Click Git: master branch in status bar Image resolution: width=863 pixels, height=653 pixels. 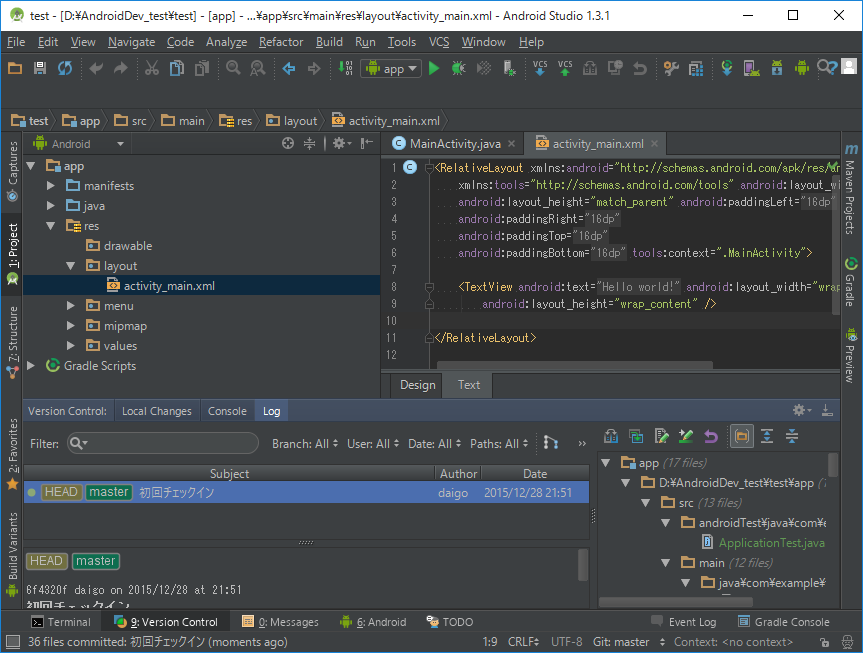[x=629, y=642]
